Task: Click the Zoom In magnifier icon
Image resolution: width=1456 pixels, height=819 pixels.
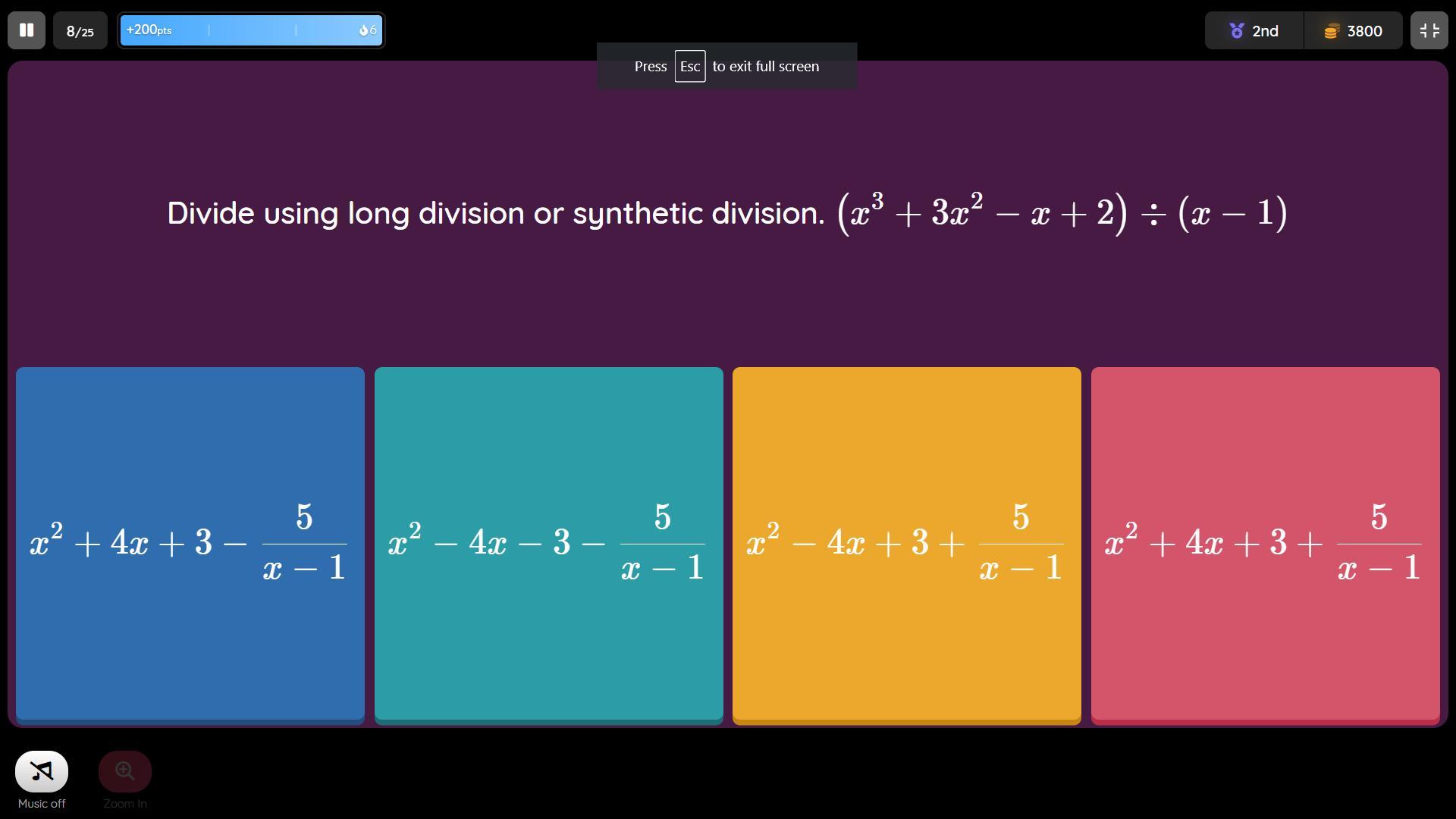Action: [125, 771]
